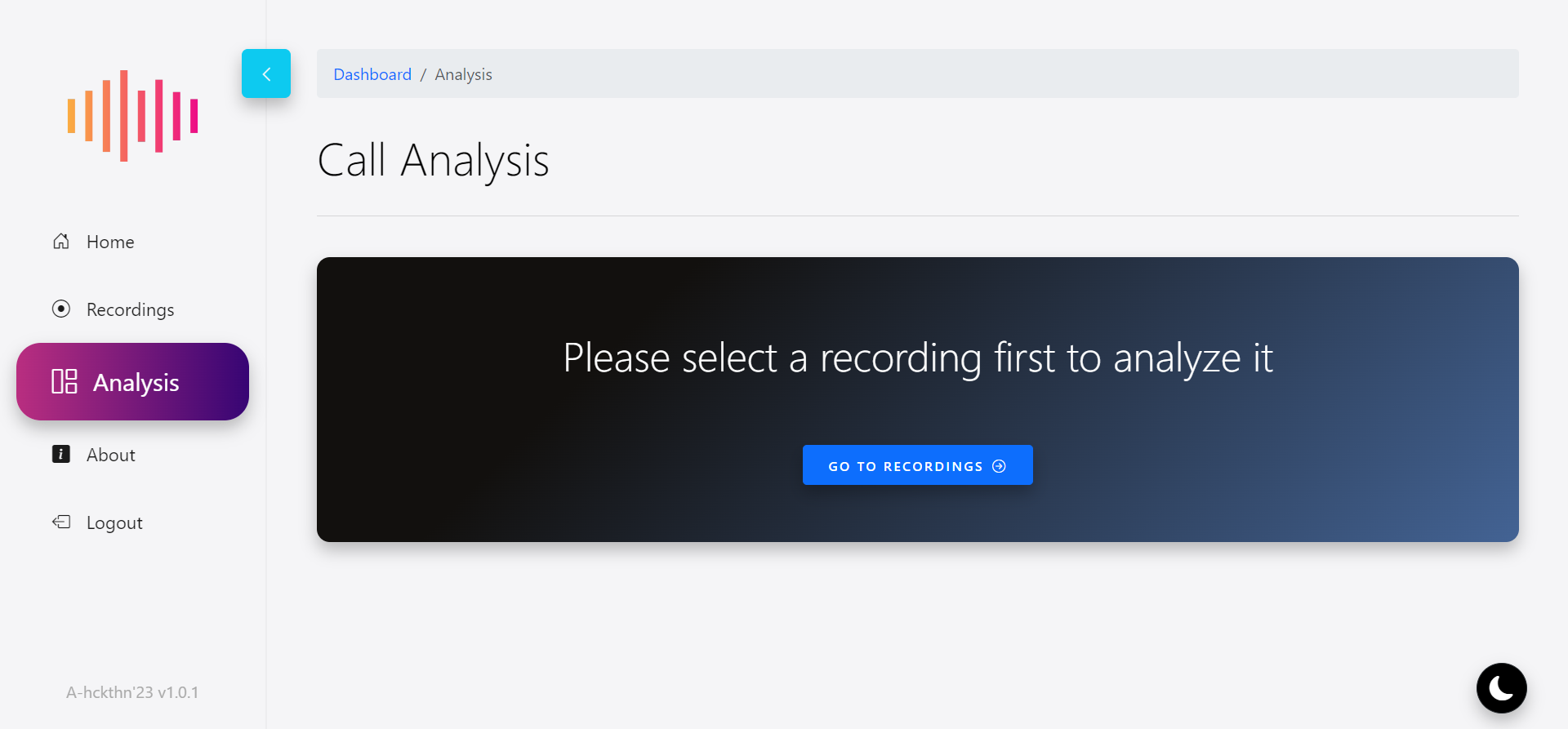1568x729 pixels.
Task: Click the version label A-hckthn'23 v1.0.1
Action: [132, 691]
